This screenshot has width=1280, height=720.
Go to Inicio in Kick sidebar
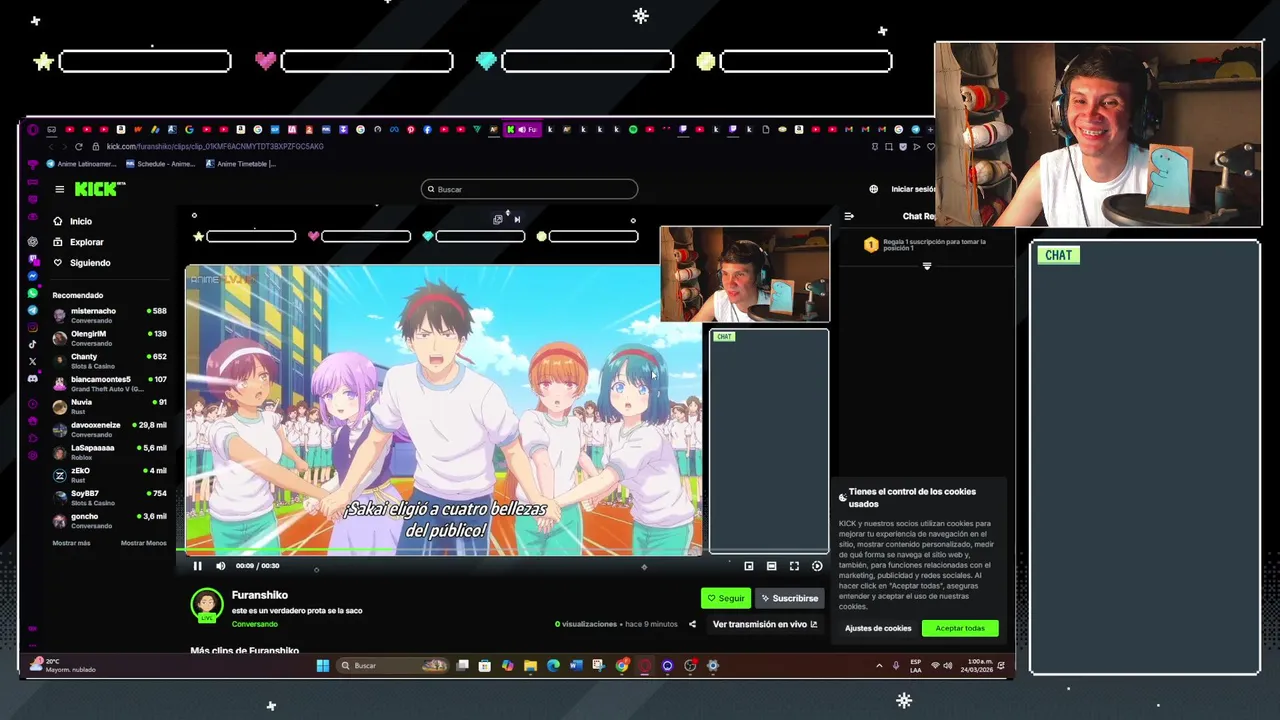72,221
